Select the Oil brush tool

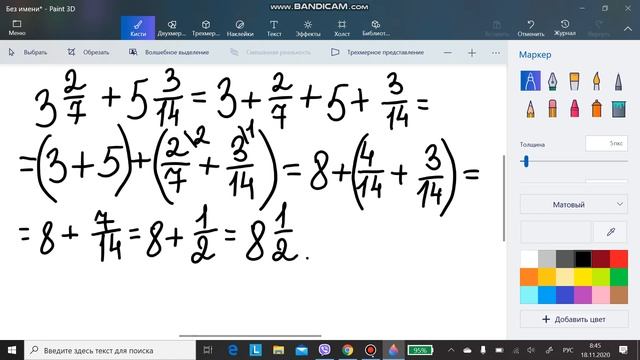(574, 81)
